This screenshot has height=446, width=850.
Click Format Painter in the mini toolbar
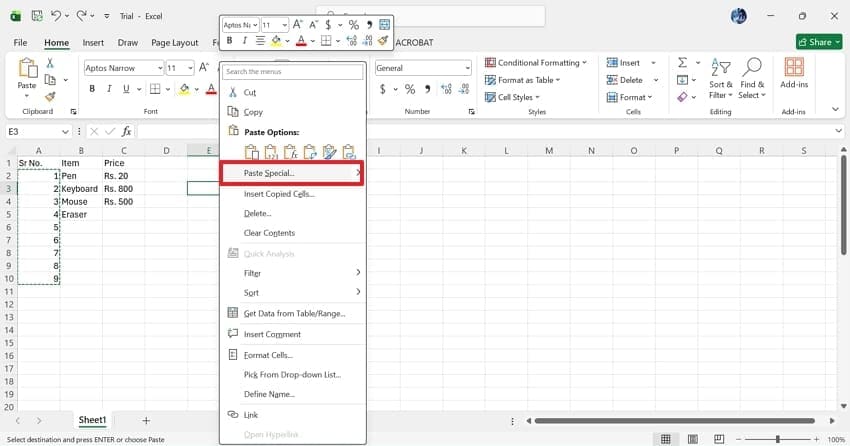(383, 41)
